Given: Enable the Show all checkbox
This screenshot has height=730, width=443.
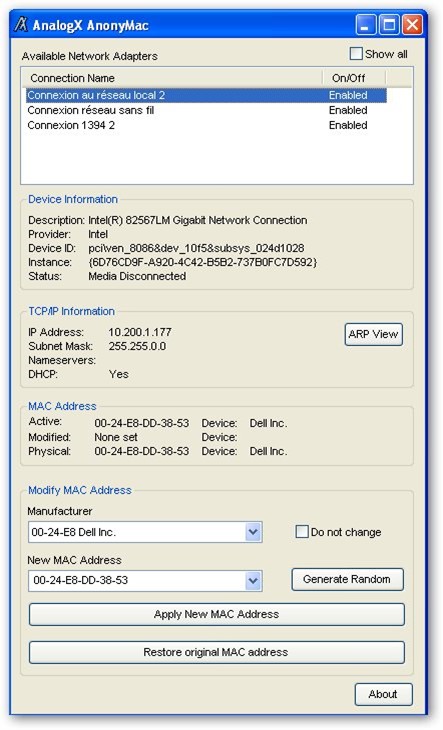Looking at the screenshot, I should (356, 54).
